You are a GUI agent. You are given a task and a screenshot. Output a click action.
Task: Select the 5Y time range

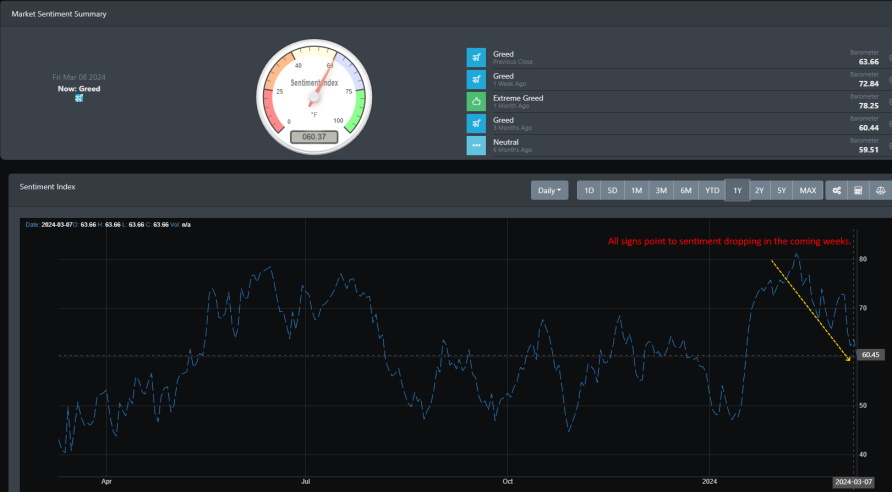click(x=782, y=191)
